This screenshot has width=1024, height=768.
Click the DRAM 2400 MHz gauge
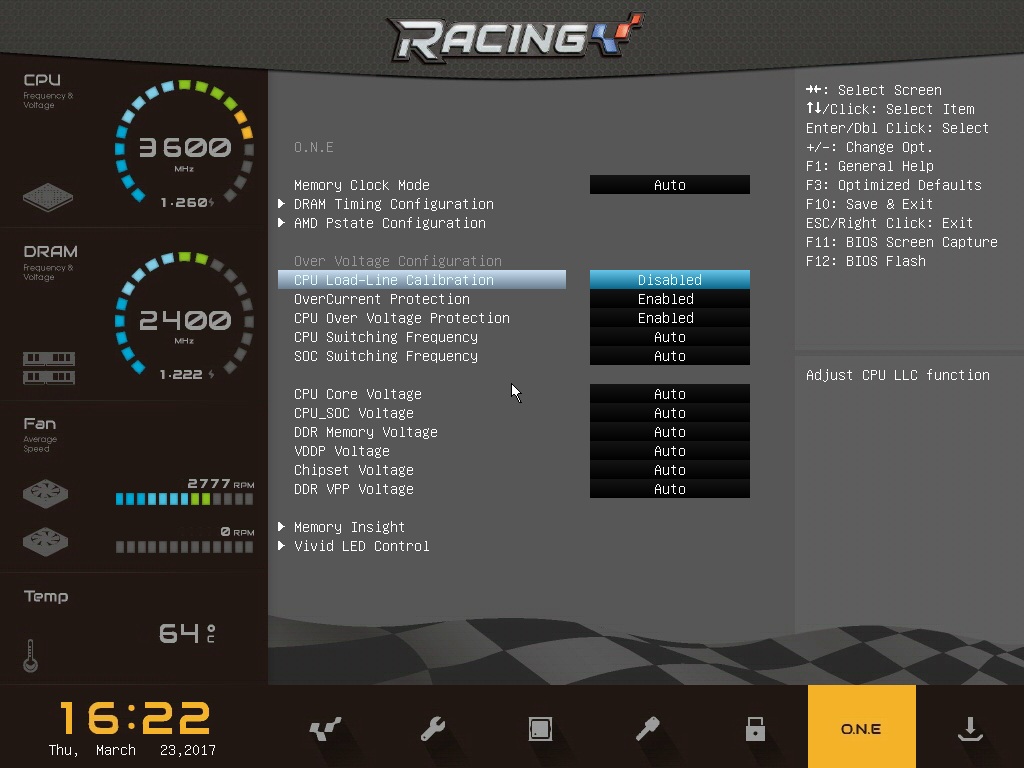pos(184,317)
